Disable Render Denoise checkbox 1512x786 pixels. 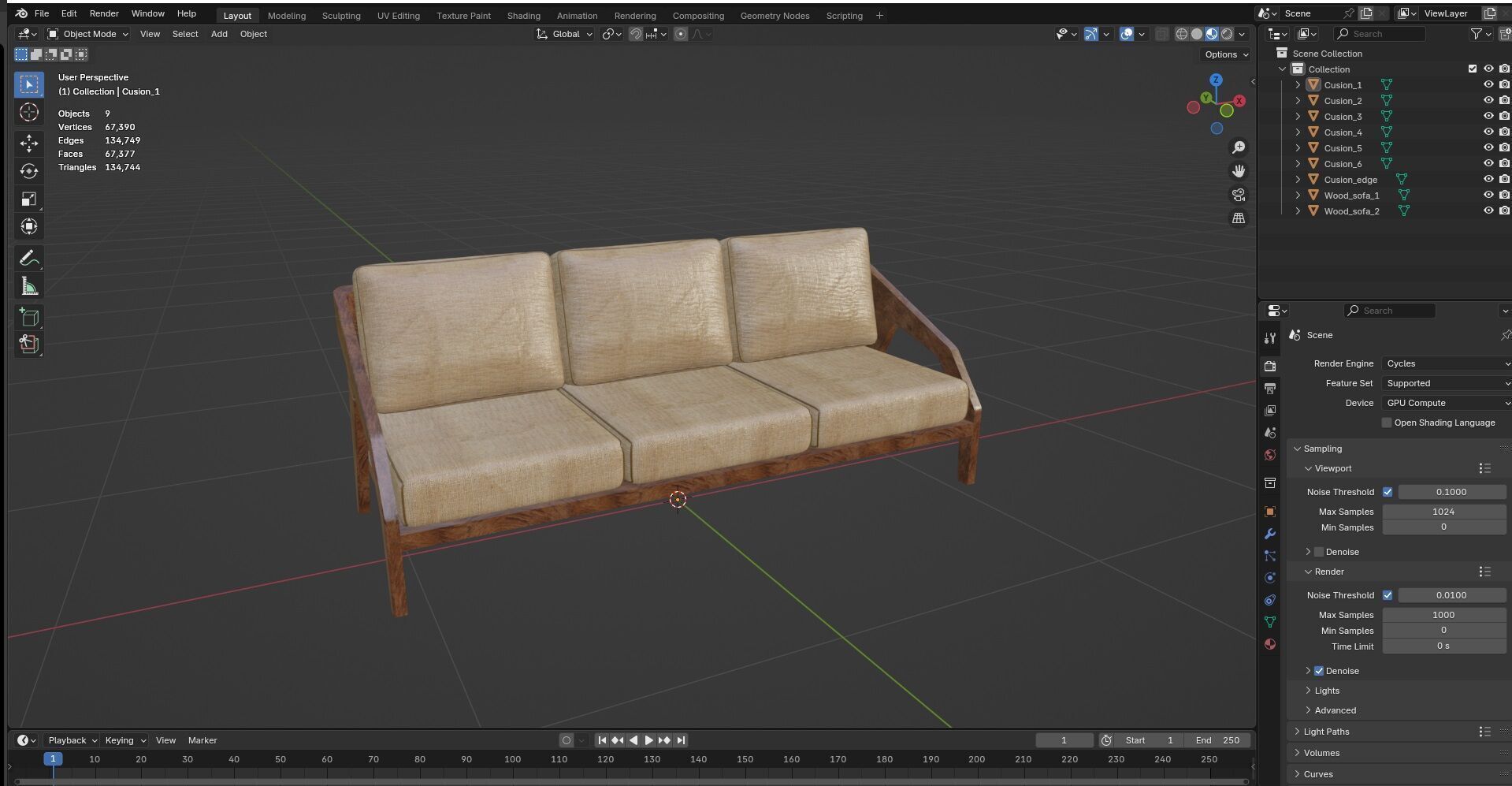coord(1319,671)
